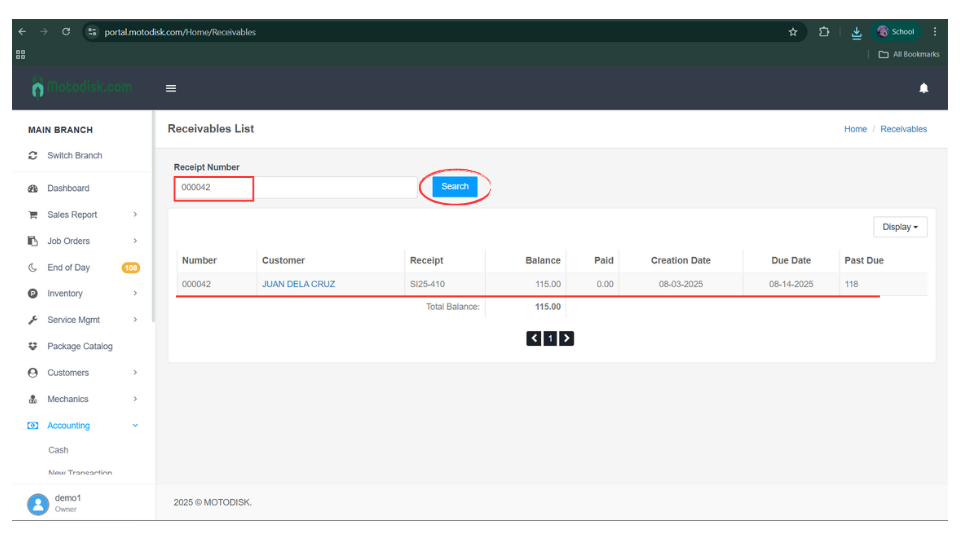
Task: Open Dashboard via its gauge icon
Action: click(x=33, y=189)
